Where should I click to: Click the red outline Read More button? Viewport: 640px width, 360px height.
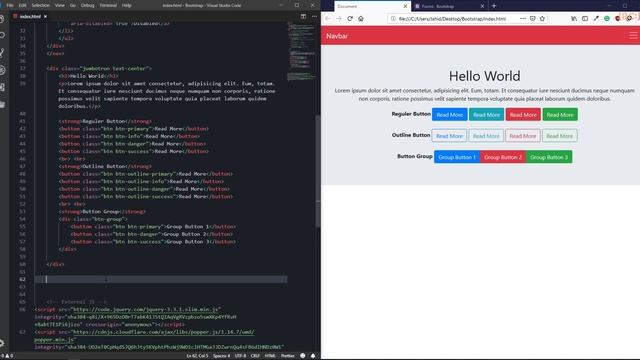(522, 136)
